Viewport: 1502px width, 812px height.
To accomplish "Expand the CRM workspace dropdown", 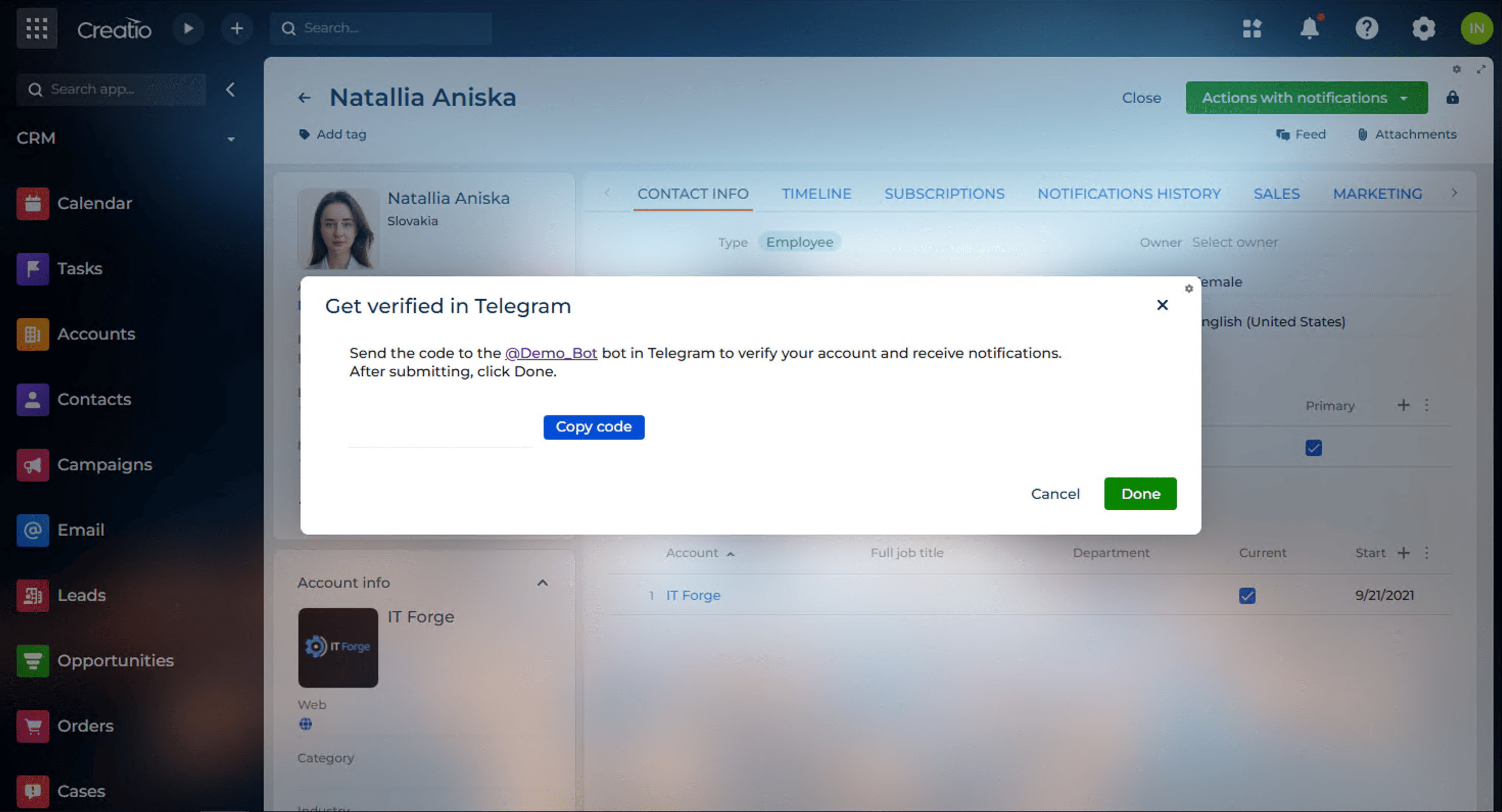I will point(231,139).
